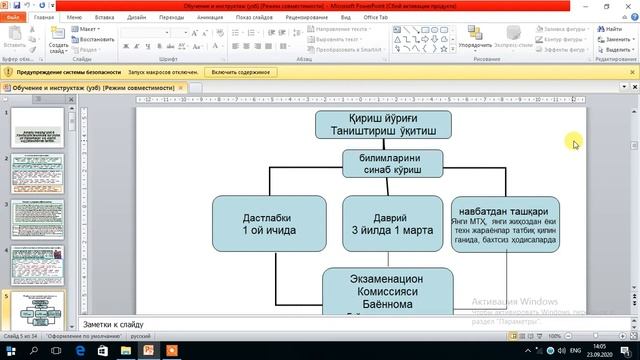
Task: Open the Change Case Aa dropdown
Action: 197,47
